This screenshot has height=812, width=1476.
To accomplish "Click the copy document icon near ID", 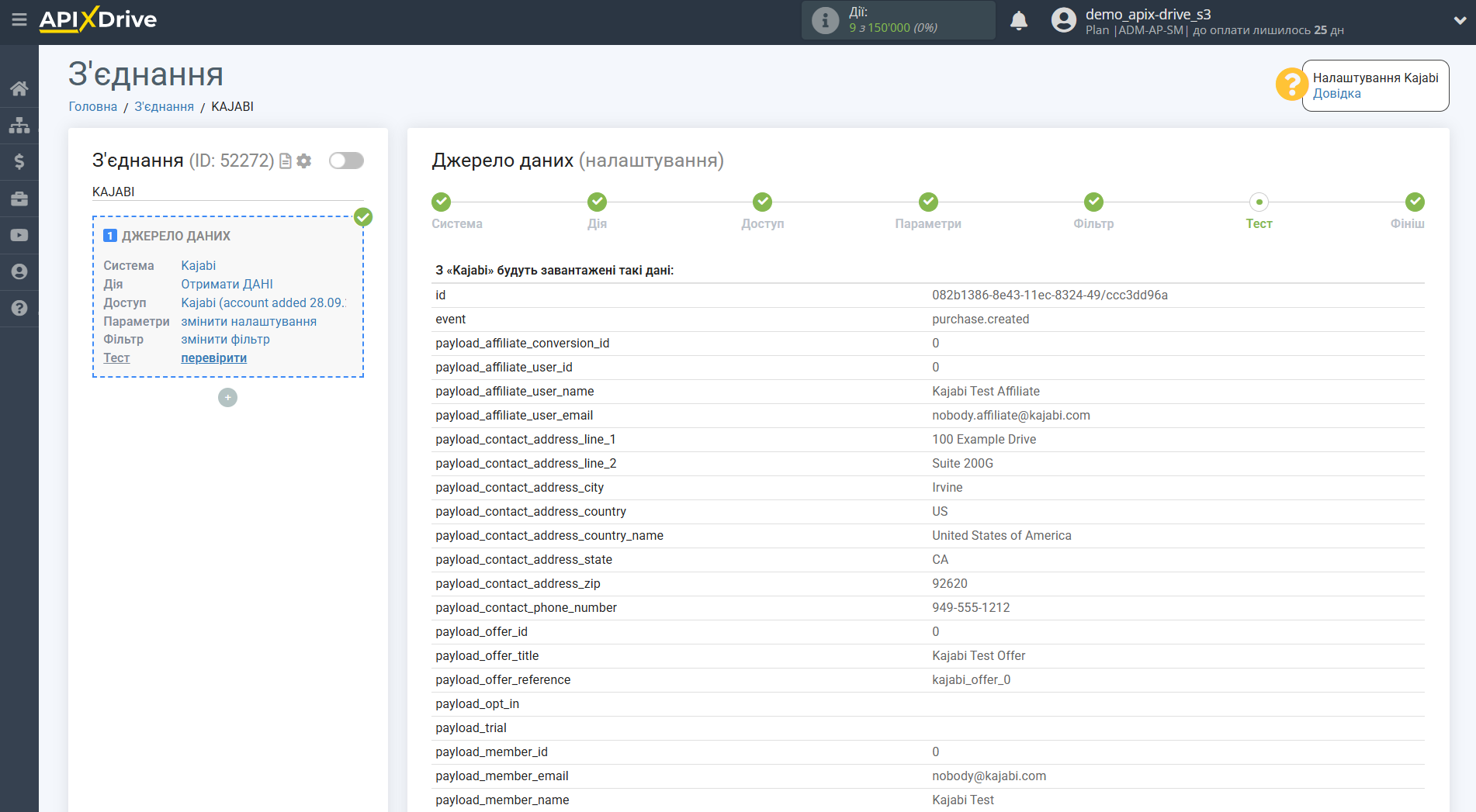I will (286, 161).
